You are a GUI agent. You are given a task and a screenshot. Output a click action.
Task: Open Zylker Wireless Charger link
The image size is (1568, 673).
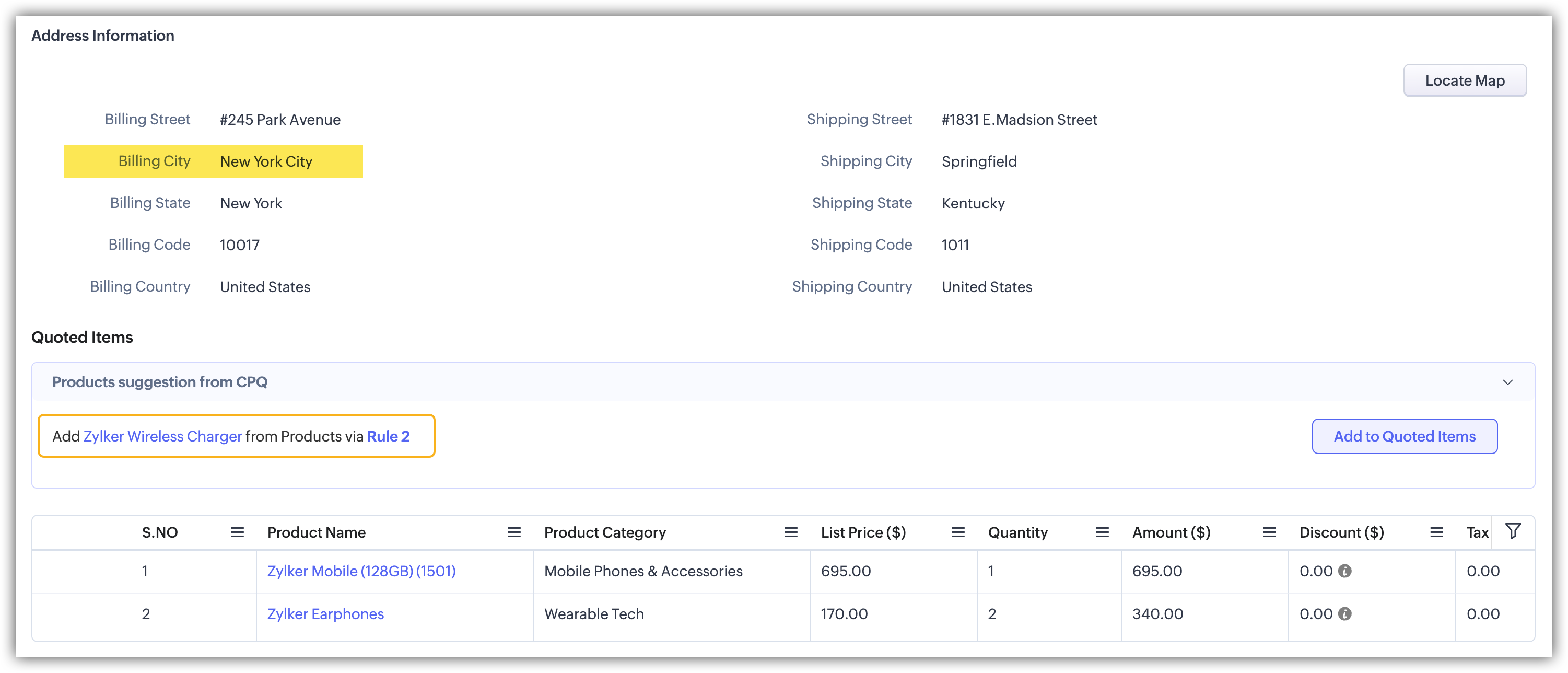pos(162,436)
